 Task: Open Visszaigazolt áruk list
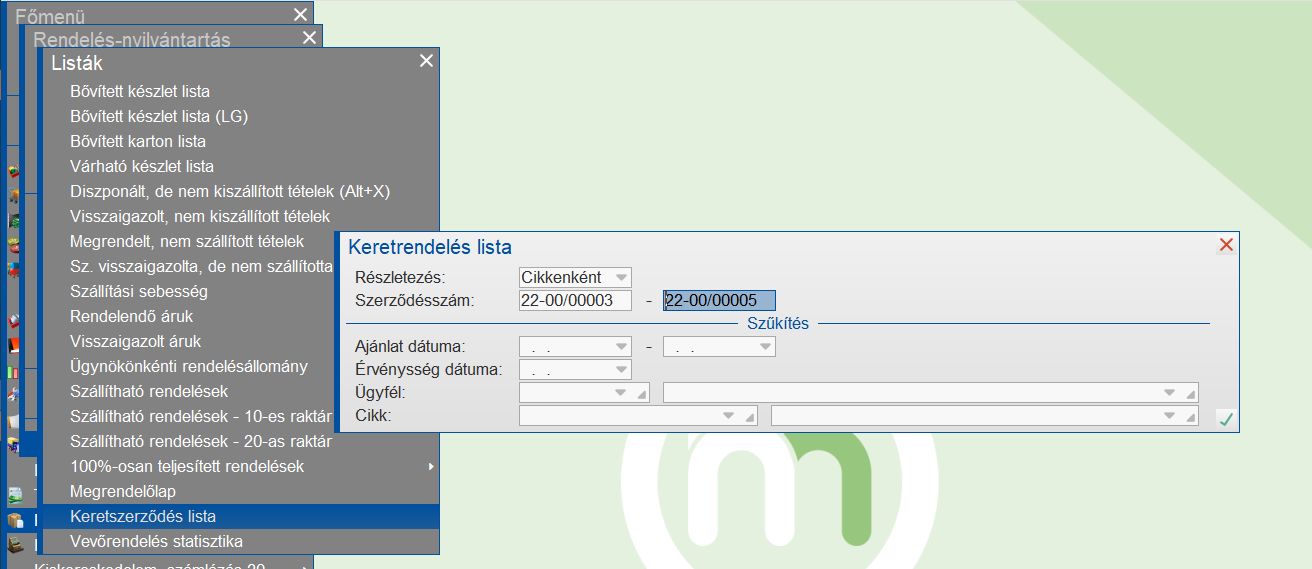coord(190,341)
